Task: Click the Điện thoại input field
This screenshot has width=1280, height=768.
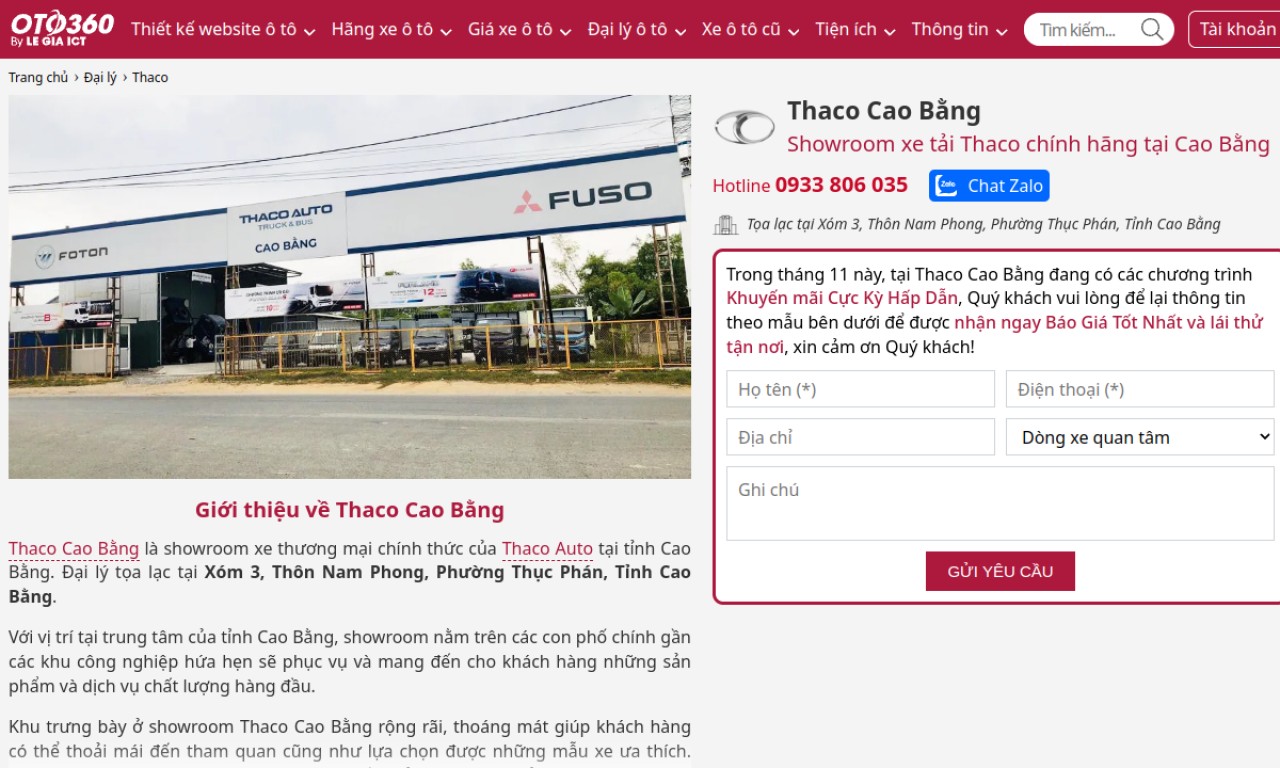Action: click(1140, 389)
